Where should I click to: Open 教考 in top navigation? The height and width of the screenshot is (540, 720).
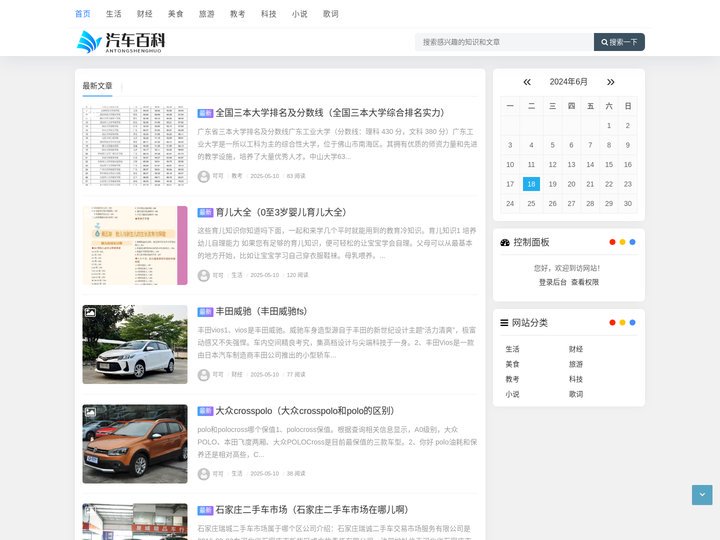(237, 14)
